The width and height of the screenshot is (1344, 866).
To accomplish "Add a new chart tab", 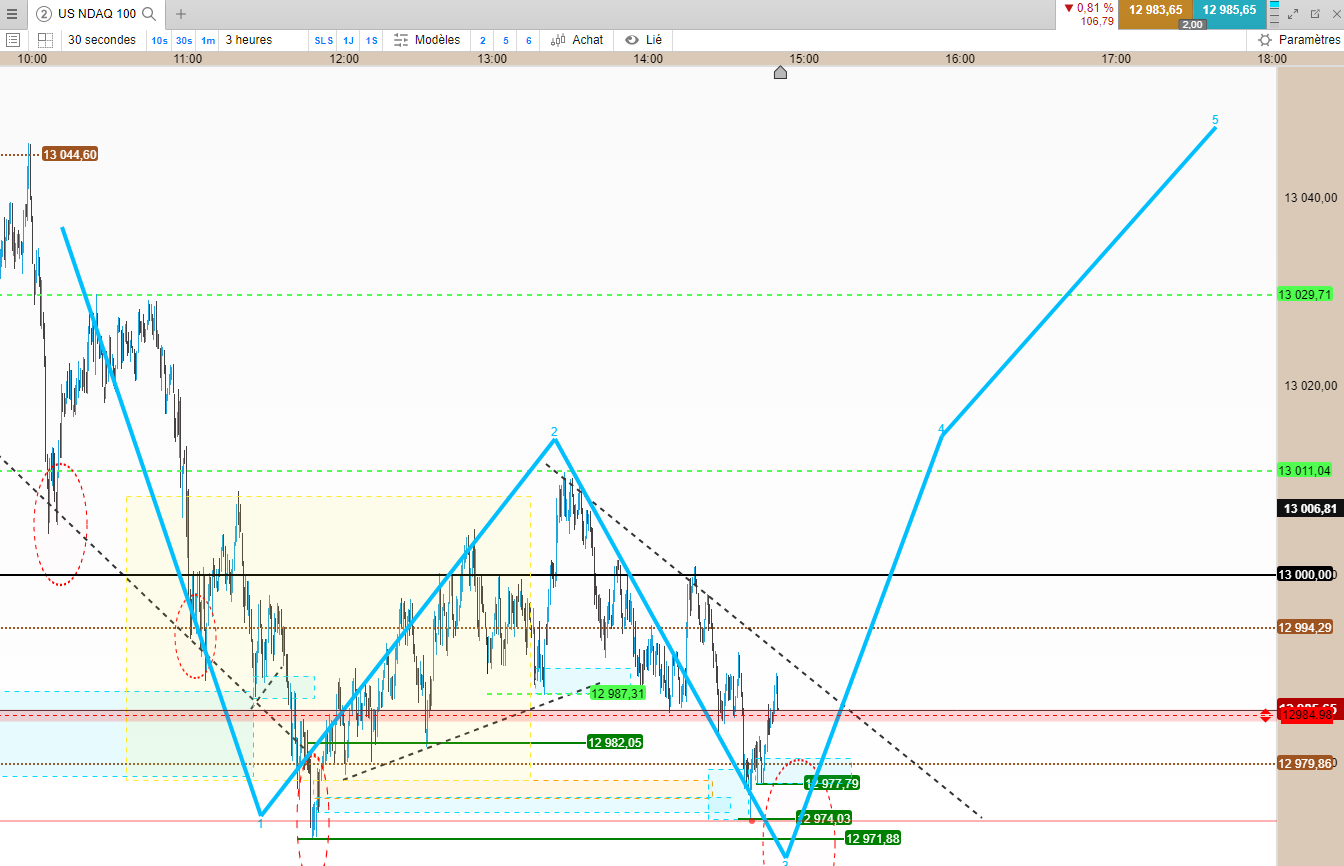I will pyautogui.click(x=181, y=14).
